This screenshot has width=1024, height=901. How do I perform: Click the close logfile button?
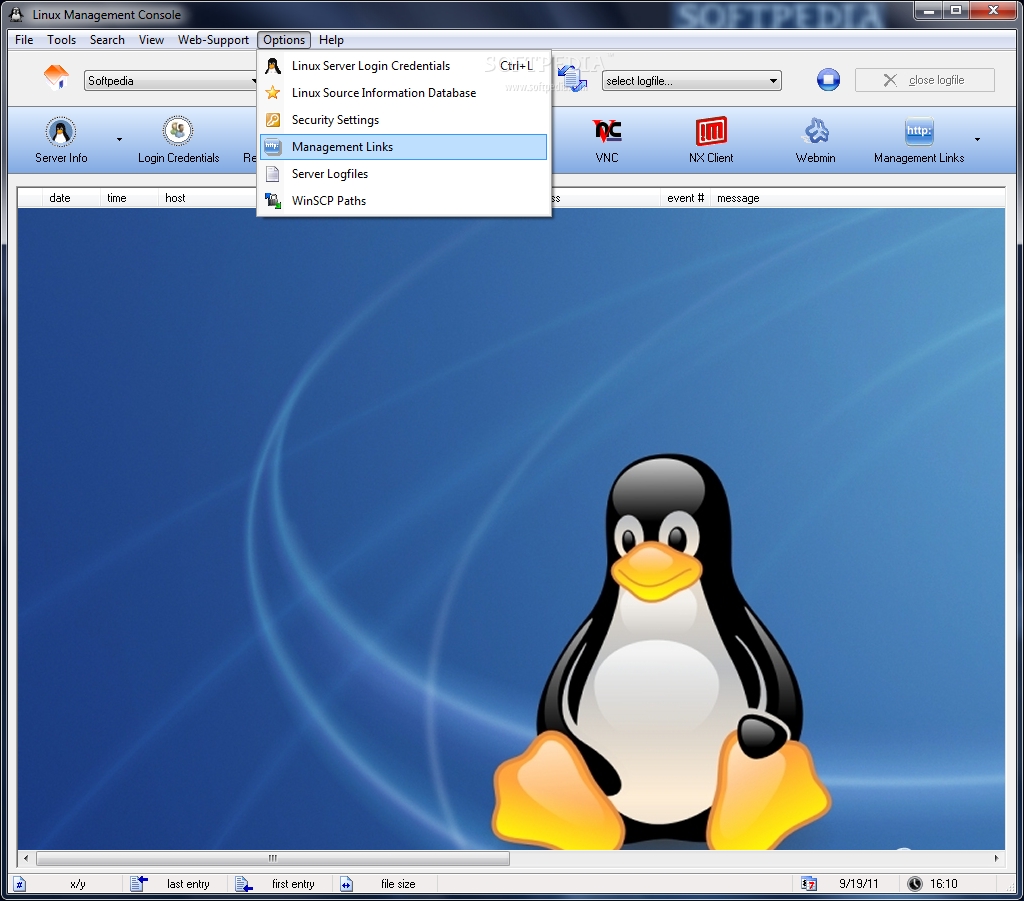[925, 80]
